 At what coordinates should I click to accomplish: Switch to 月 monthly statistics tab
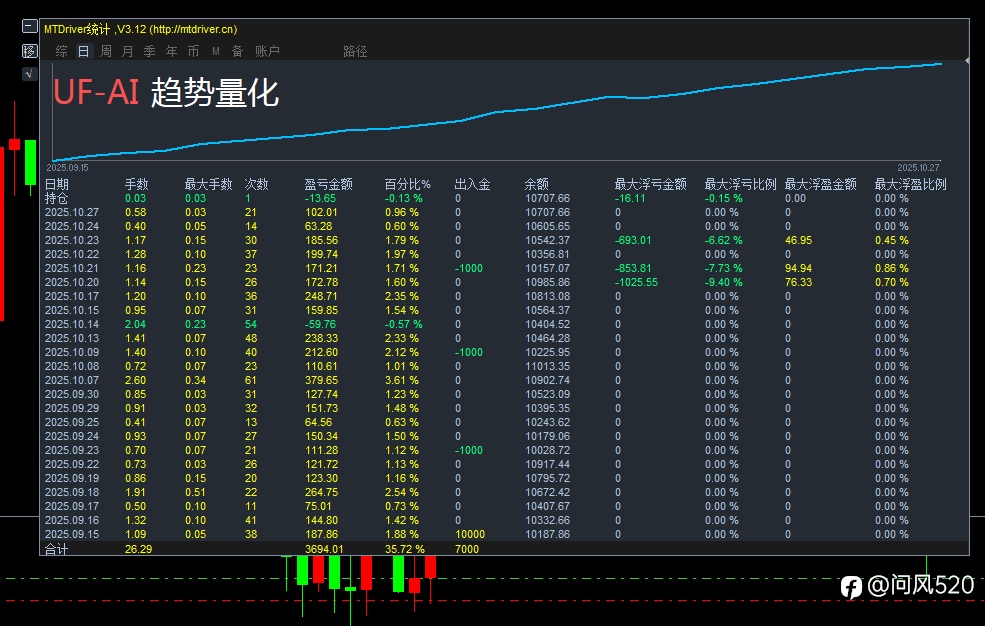(128, 51)
